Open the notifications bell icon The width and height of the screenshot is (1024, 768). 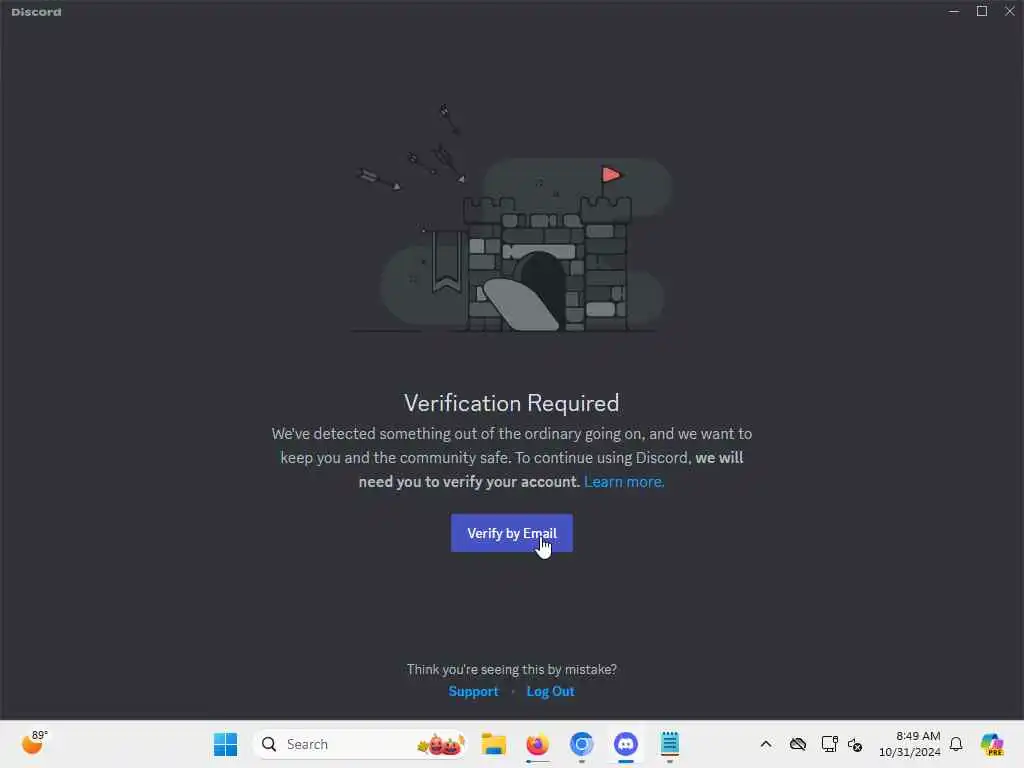click(x=956, y=744)
